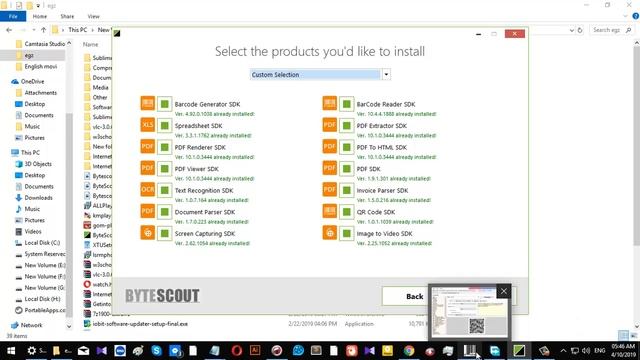Go up one folder in Explorer
Image resolution: width=640 pixels, height=360 pixels.
coord(43,30)
